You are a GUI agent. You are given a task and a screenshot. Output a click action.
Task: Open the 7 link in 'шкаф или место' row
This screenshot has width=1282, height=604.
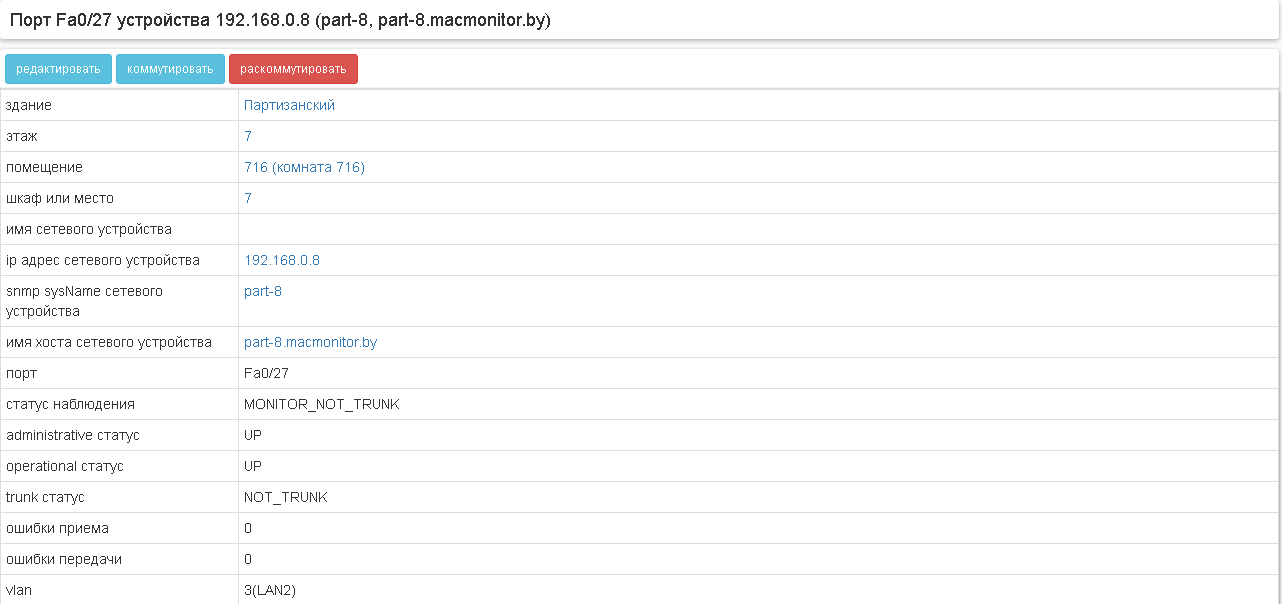tap(248, 198)
